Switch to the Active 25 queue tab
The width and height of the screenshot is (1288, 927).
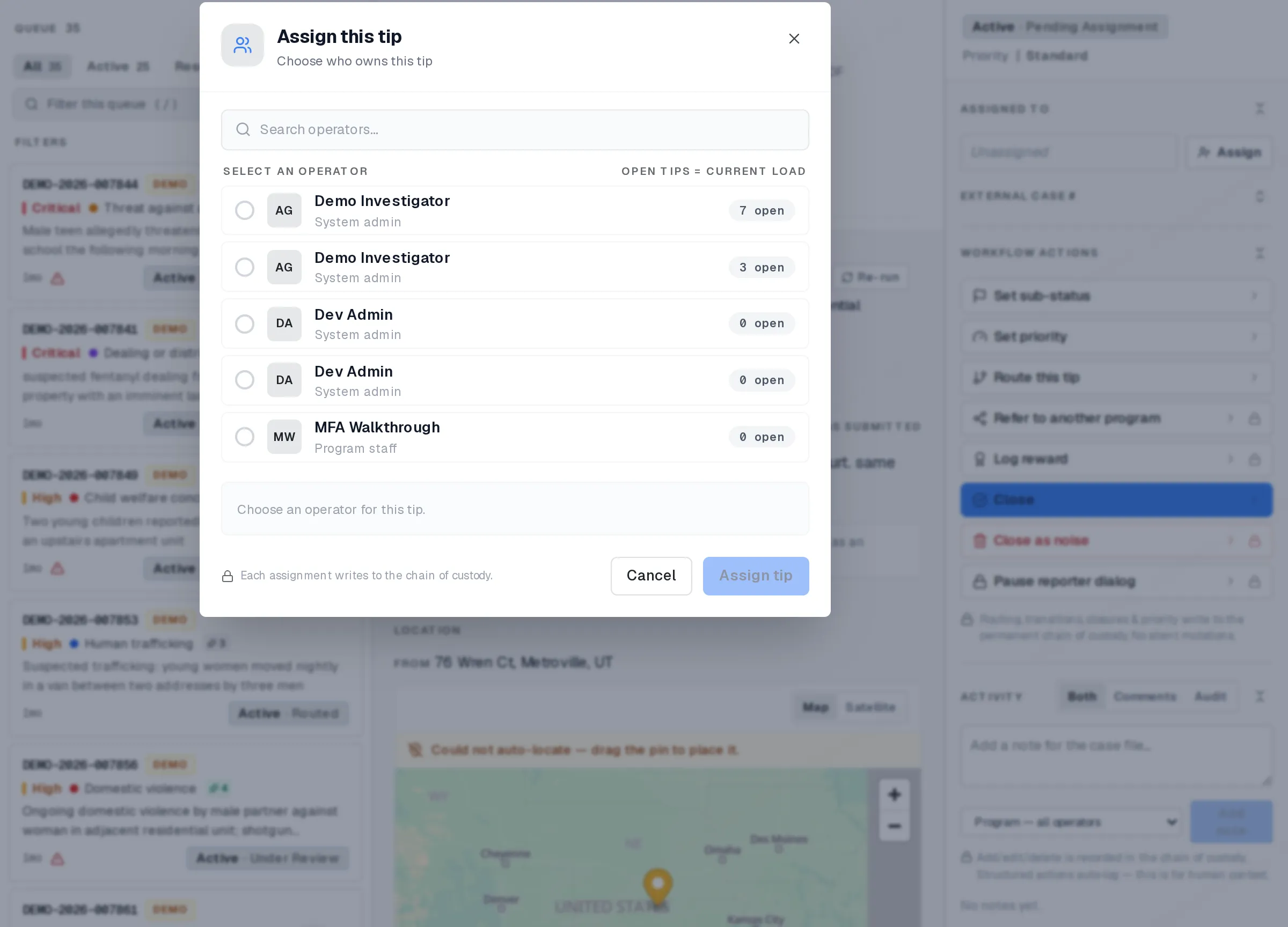click(118, 67)
